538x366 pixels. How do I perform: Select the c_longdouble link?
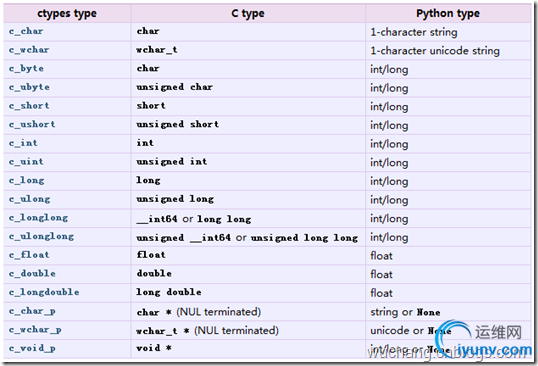[x=44, y=292]
